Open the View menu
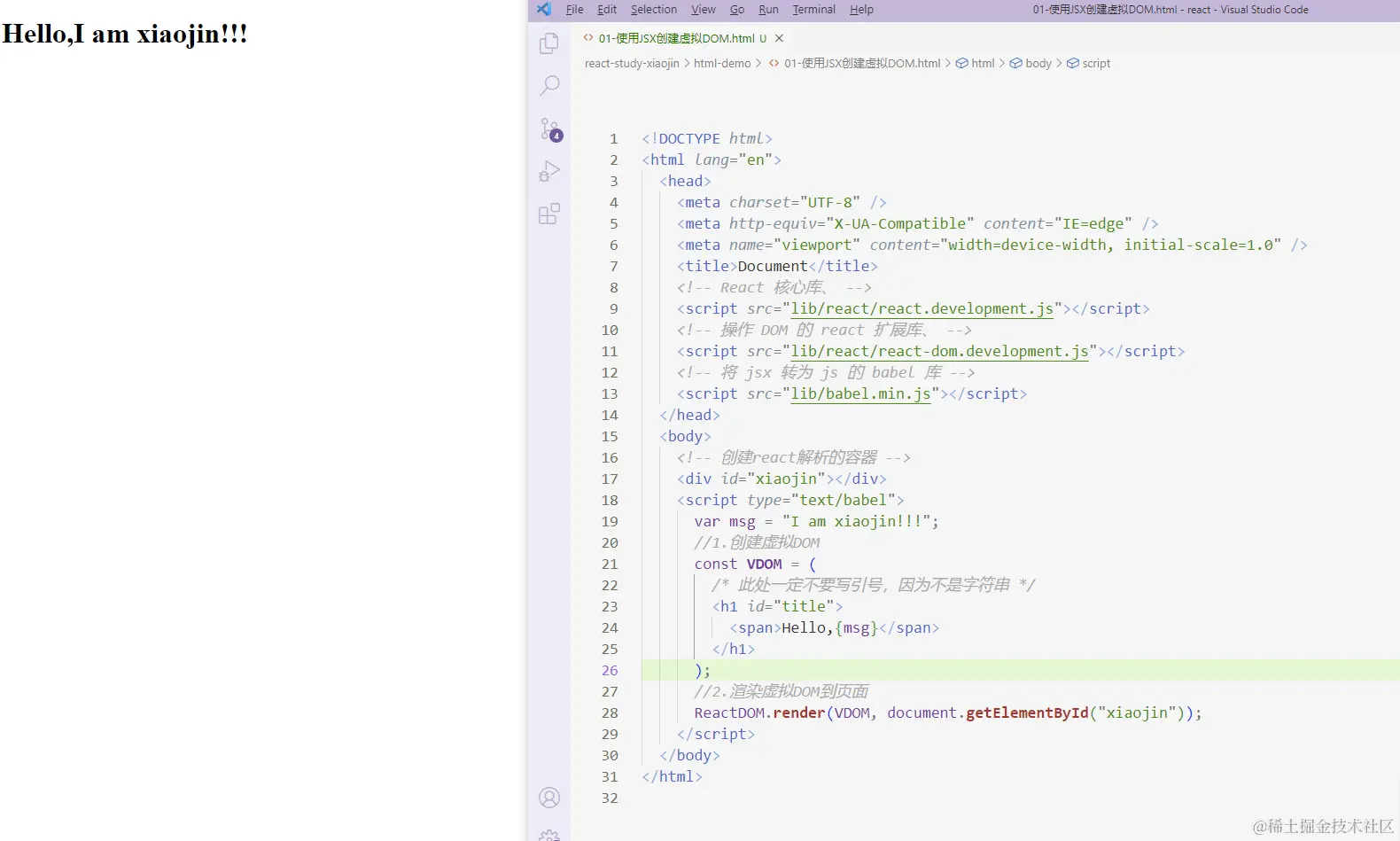Image resolution: width=1400 pixels, height=841 pixels. (x=704, y=10)
